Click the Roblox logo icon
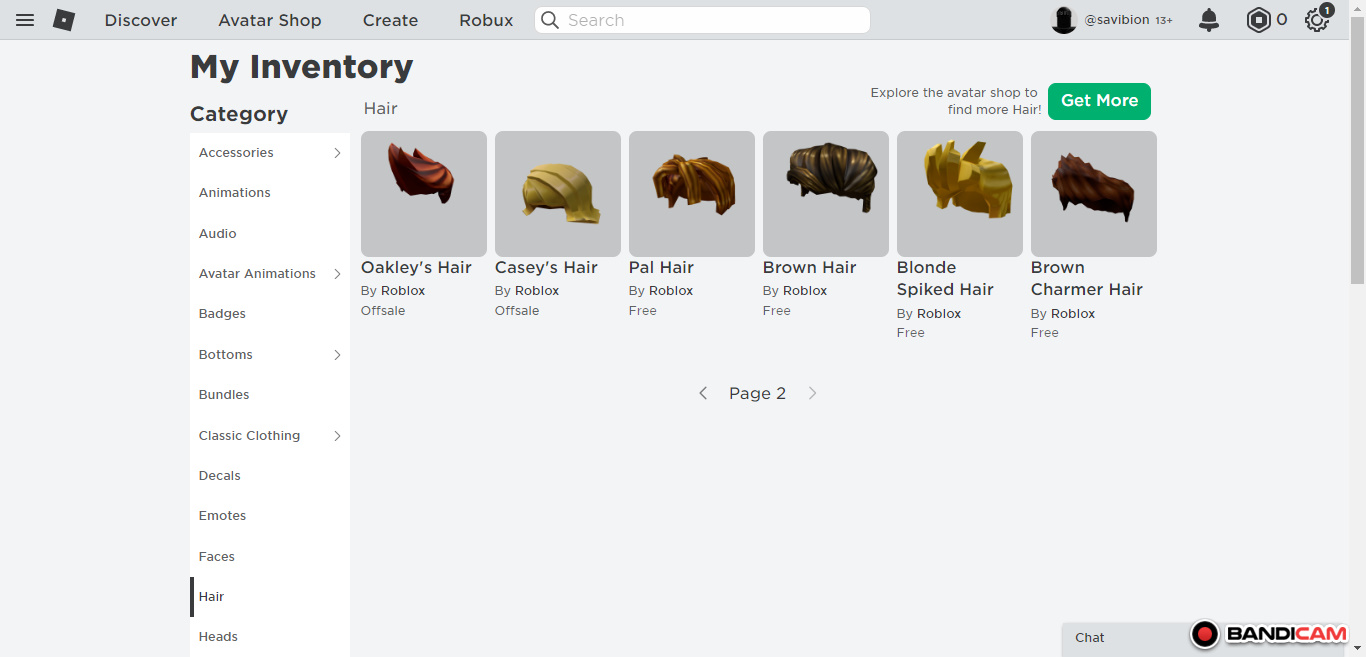Screen dimensions: 1366x657 (x=64, y=20)
